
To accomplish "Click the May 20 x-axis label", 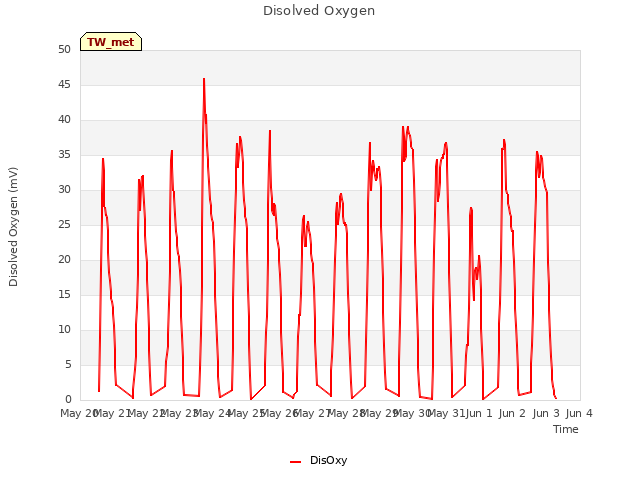I will pyautogui.click(x=78, y=413).
